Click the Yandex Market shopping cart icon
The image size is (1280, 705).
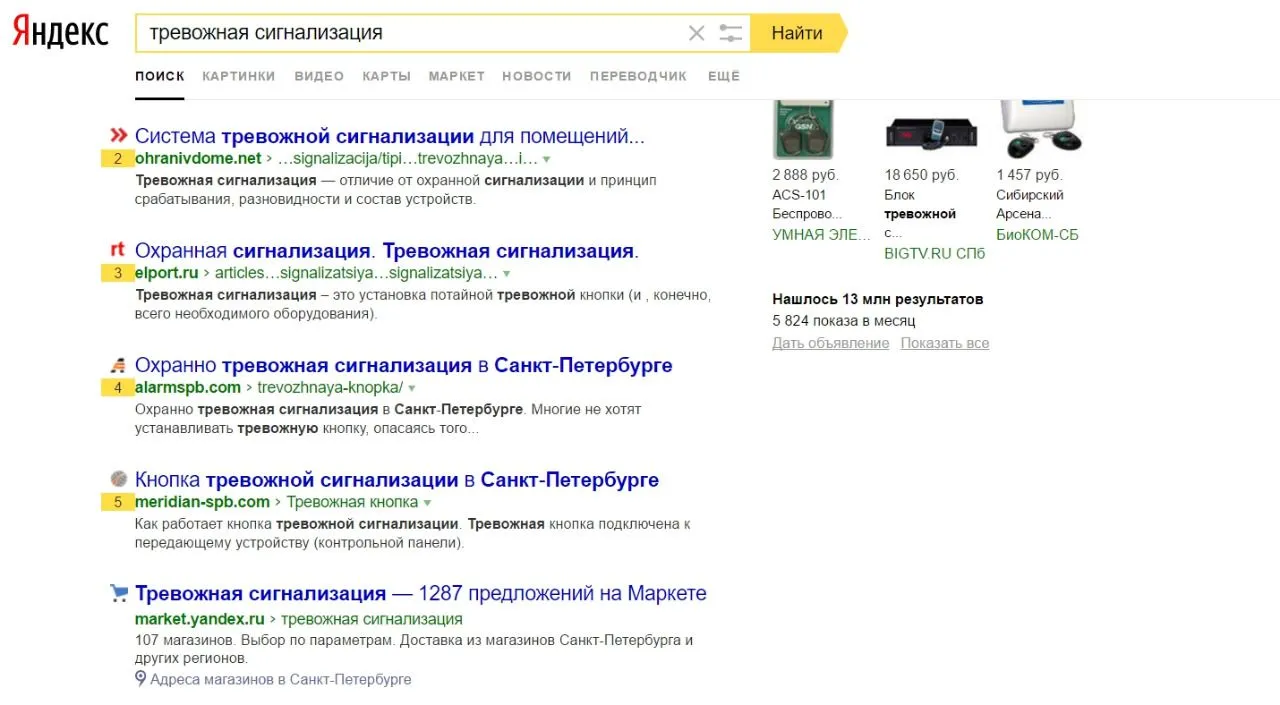(x=119, y=593)
